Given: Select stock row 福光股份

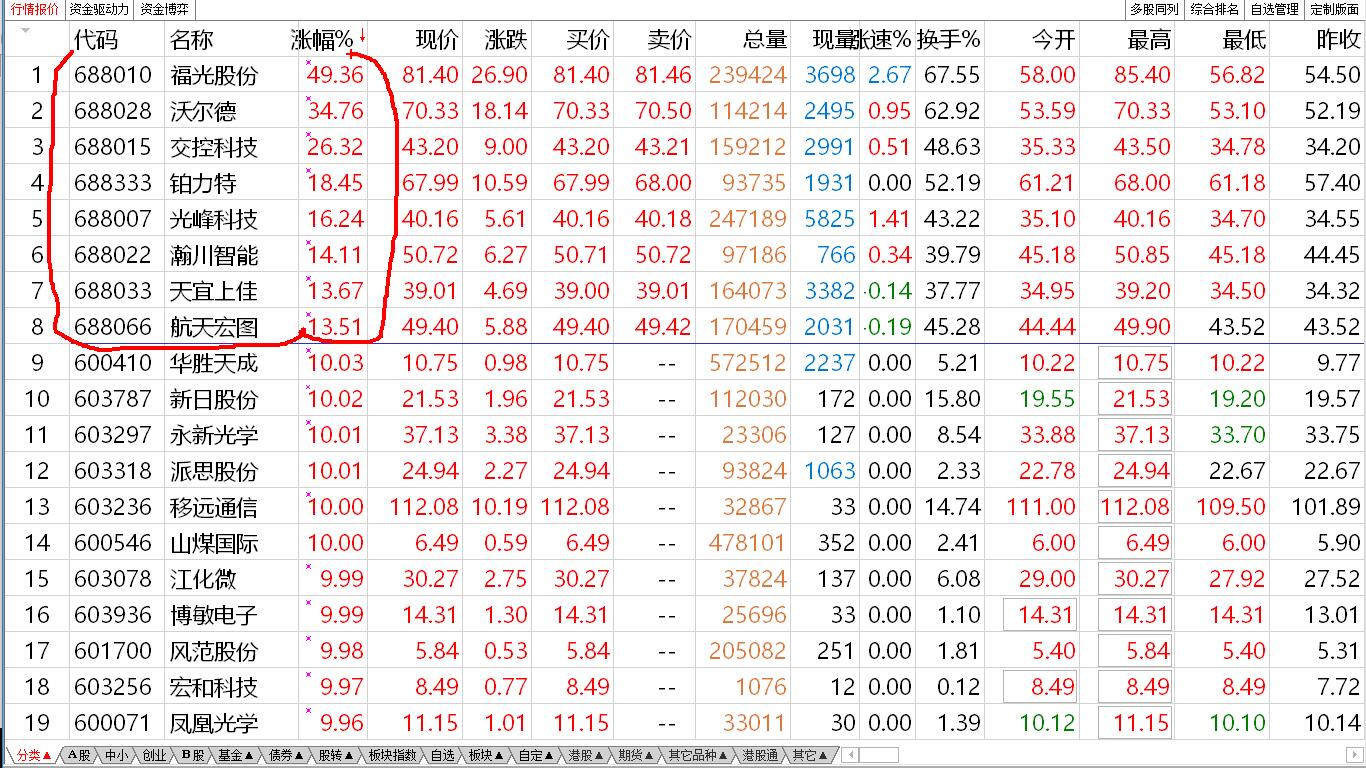Looking at the screenshot, I should coord(683,75).
